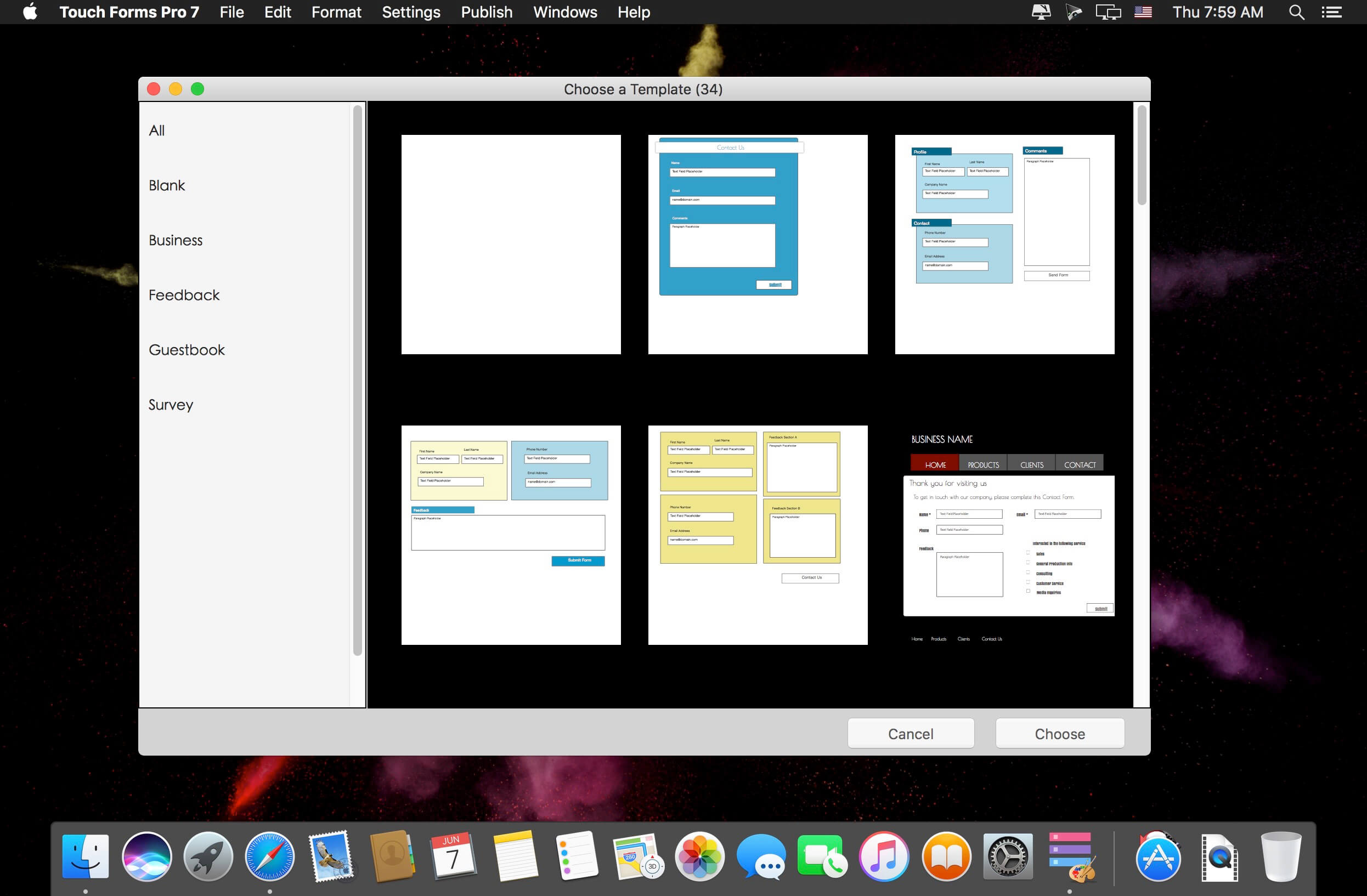Open Spotlight search from menu bar
The width and height of the screenshot is (1367, 896).
[1295, 12]
